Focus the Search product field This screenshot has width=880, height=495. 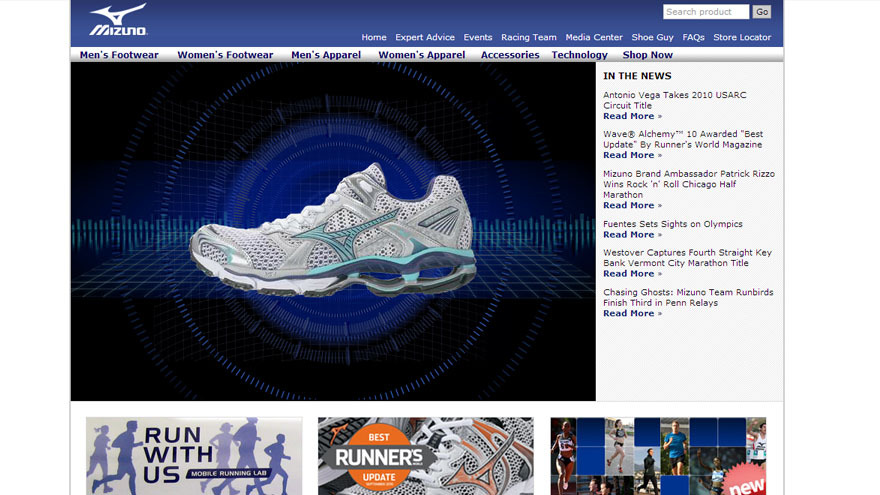(705, 12)
